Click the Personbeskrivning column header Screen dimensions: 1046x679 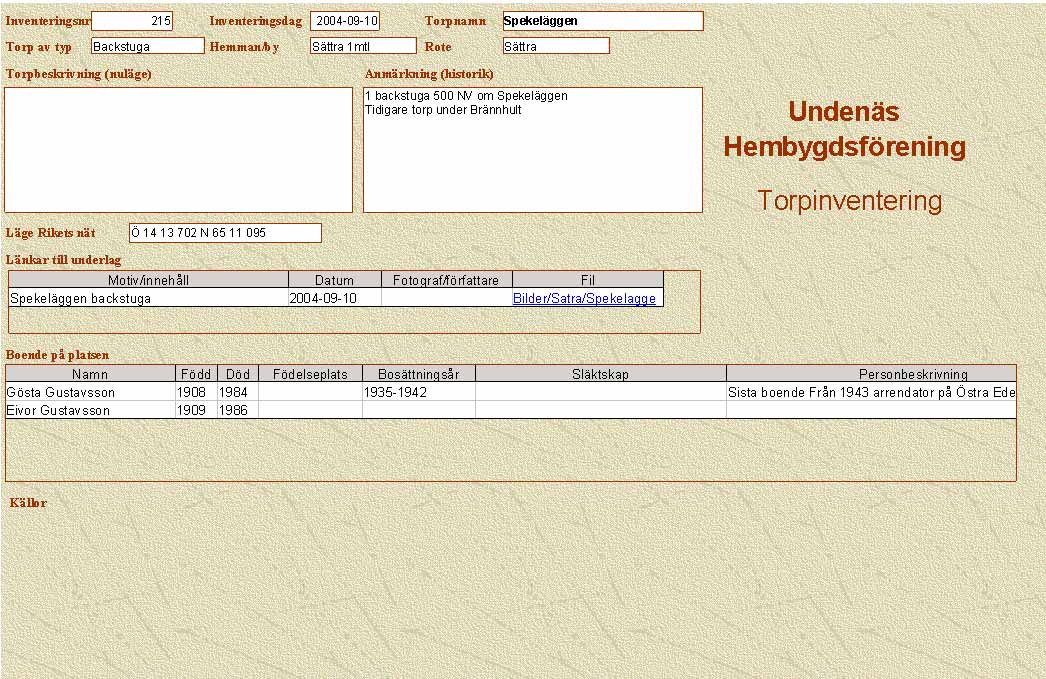point(870,374)
